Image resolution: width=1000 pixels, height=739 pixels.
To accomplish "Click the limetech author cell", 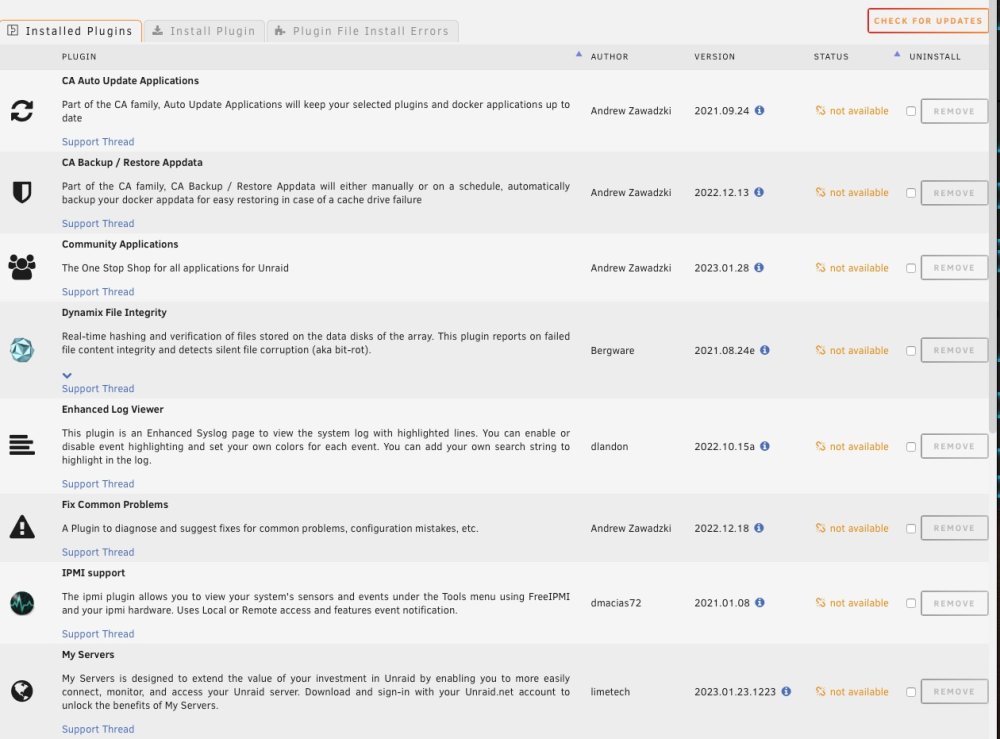I will pos(610,691).
